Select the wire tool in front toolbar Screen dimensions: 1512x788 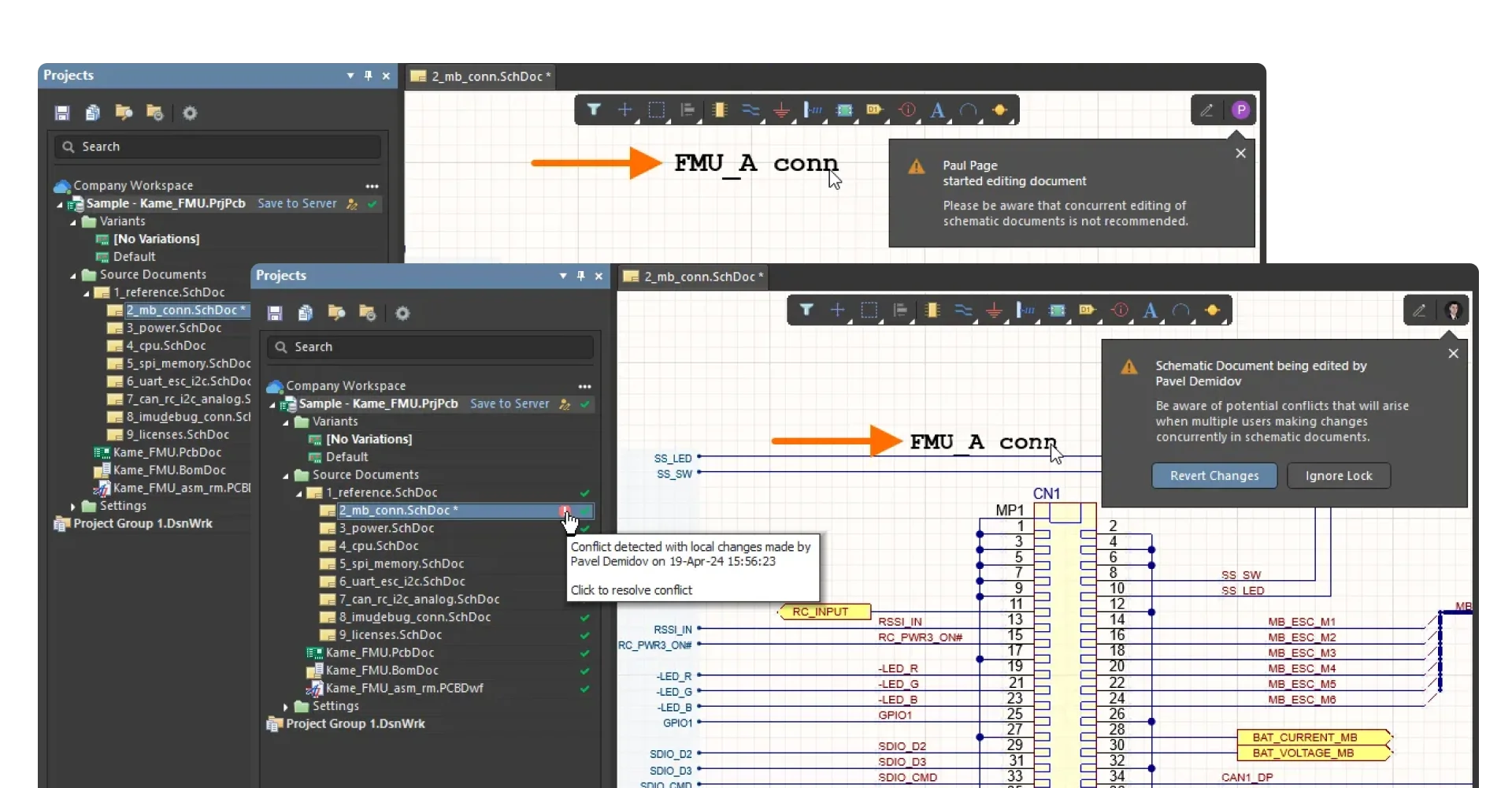pyautogui.click(x=963, y=310)
